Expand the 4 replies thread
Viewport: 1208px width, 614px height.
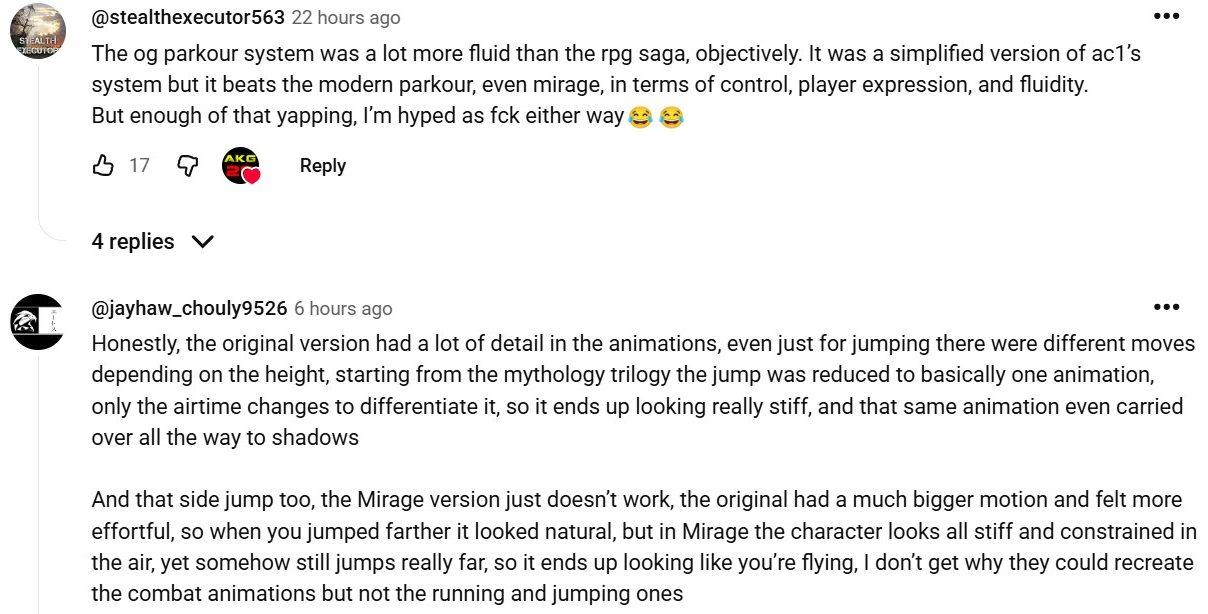pyautogui.click(x=133, y=242)
